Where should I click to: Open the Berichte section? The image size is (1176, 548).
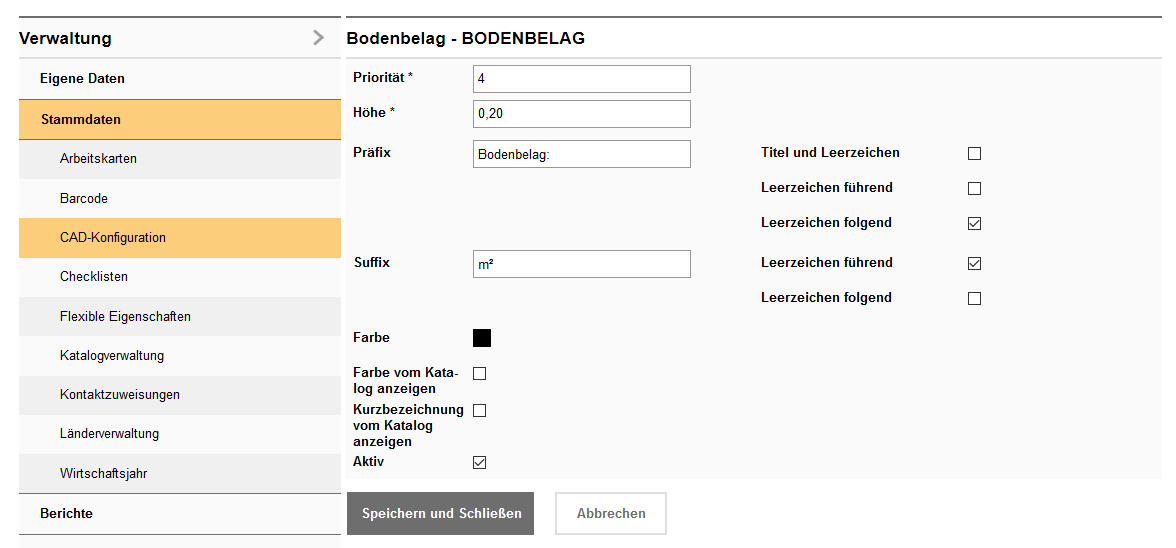(x=66, y=514)
